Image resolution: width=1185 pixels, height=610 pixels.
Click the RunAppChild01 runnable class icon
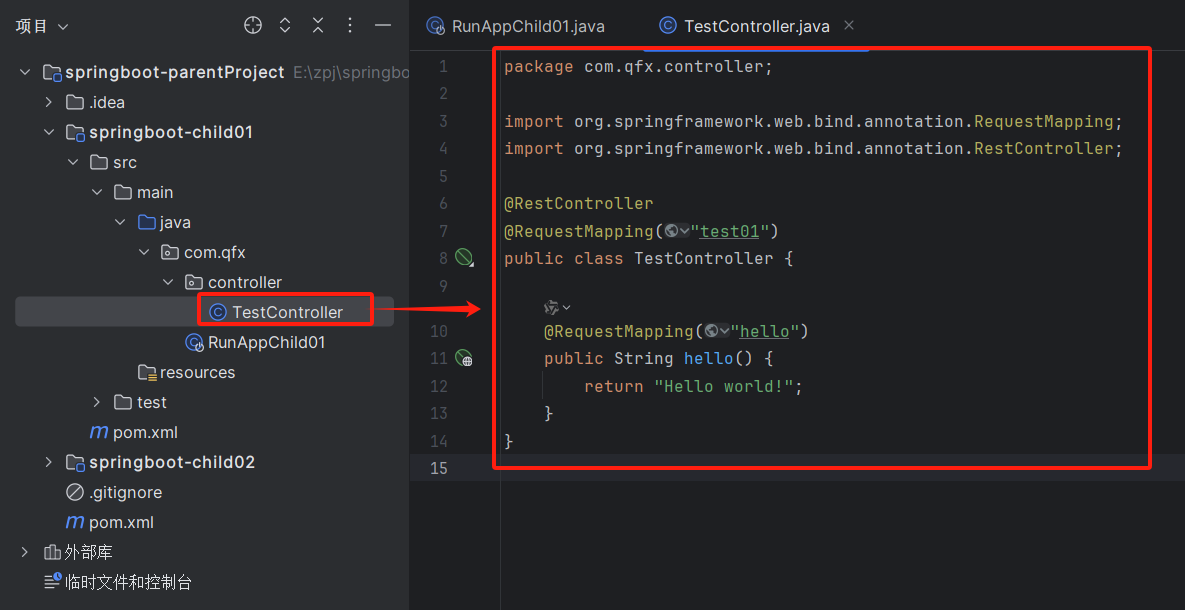click(195, 342)
